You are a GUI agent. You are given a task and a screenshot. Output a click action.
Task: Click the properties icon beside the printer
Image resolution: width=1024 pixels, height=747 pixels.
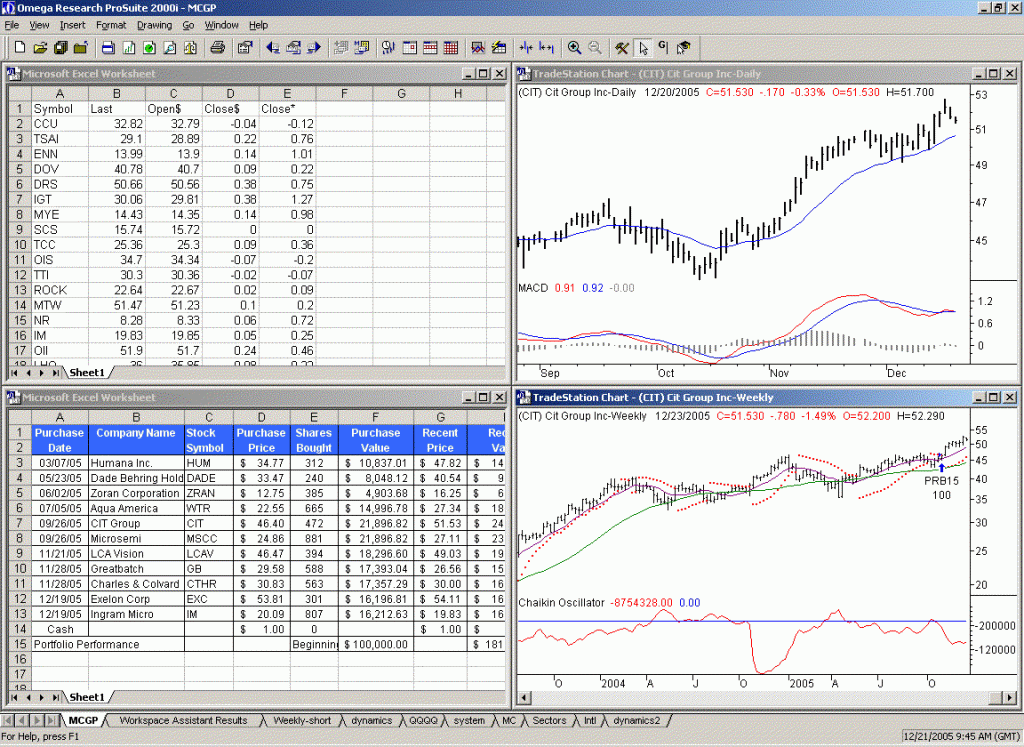[245, 48]
